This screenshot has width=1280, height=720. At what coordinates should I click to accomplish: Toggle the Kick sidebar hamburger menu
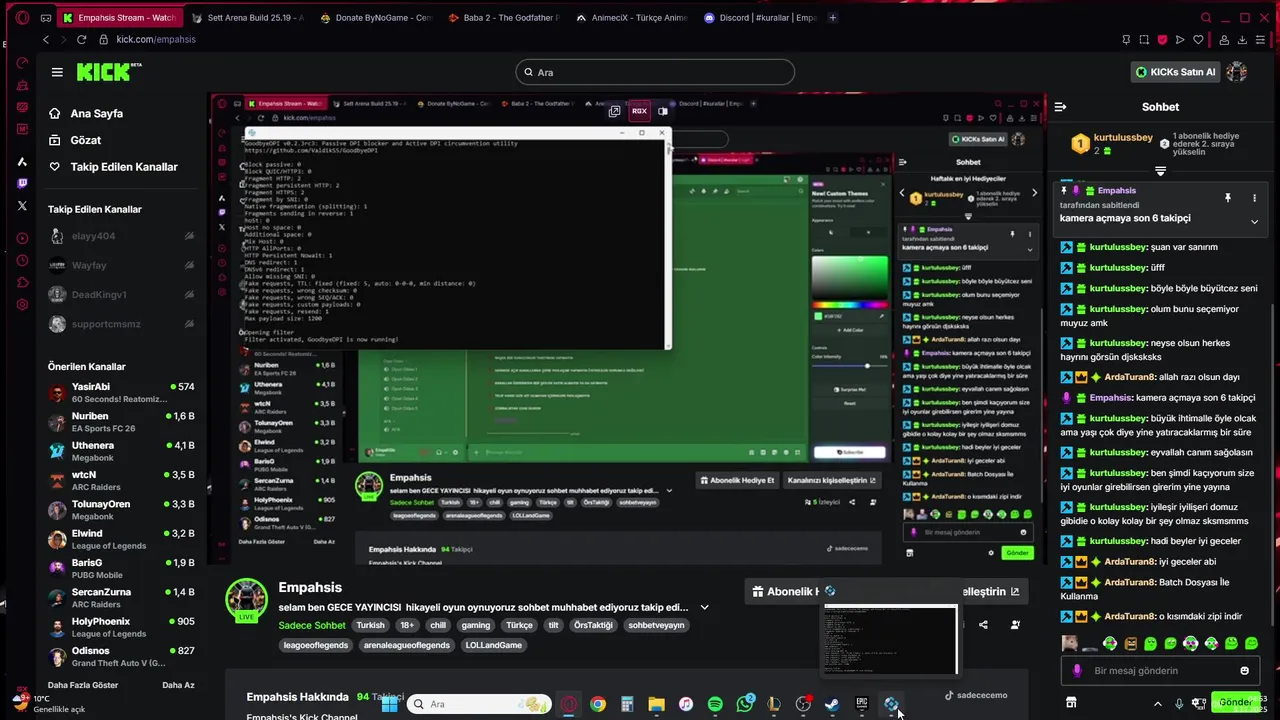coord(57,72)
